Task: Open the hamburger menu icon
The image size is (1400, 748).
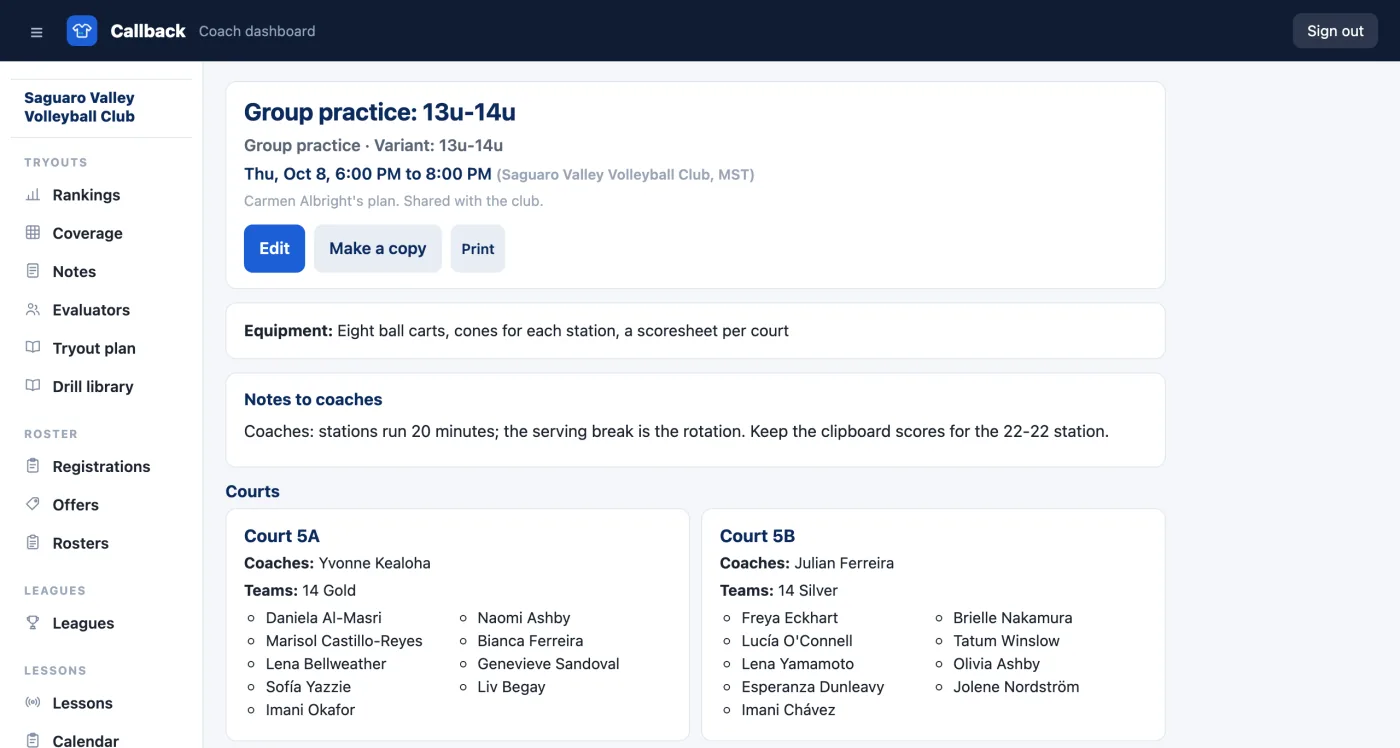Action: coord(37,32)
